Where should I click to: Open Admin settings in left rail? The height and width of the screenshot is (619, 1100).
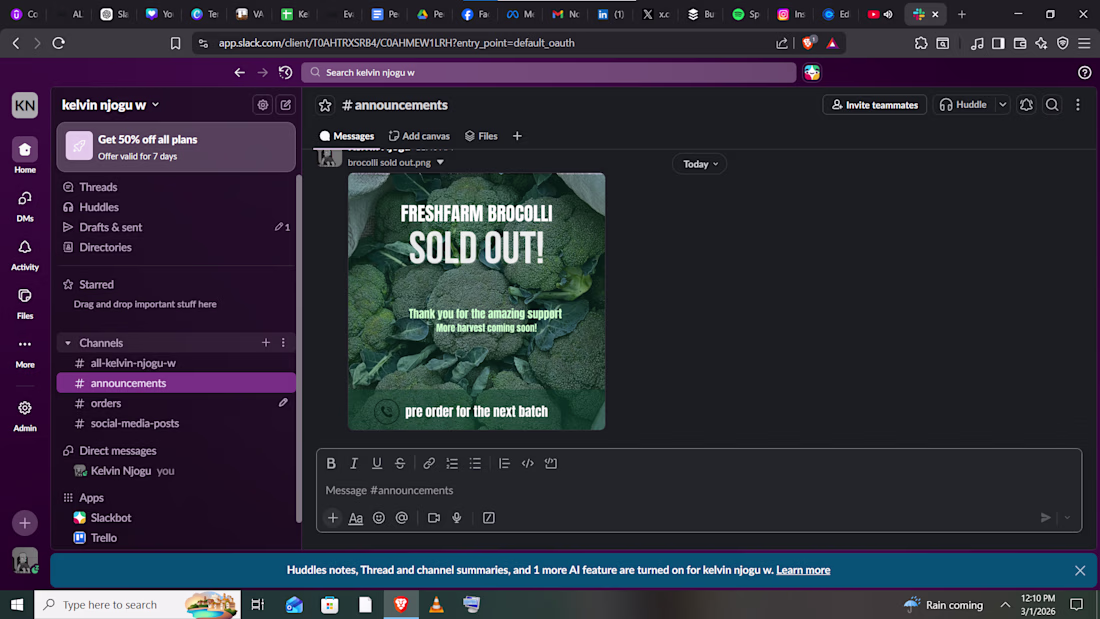coord(25,415)
